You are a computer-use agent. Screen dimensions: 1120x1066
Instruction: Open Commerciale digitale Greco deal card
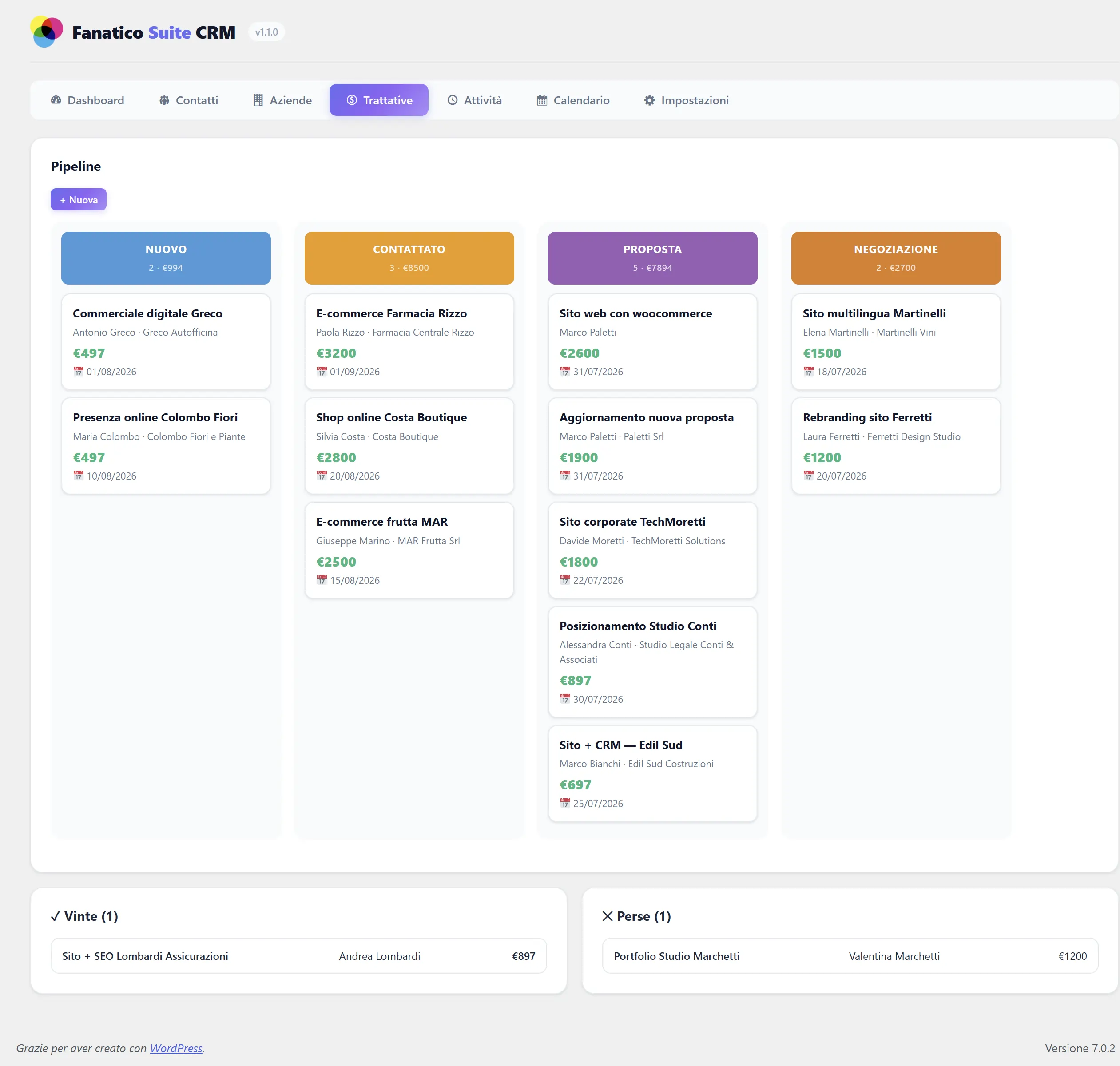point(166,341)
